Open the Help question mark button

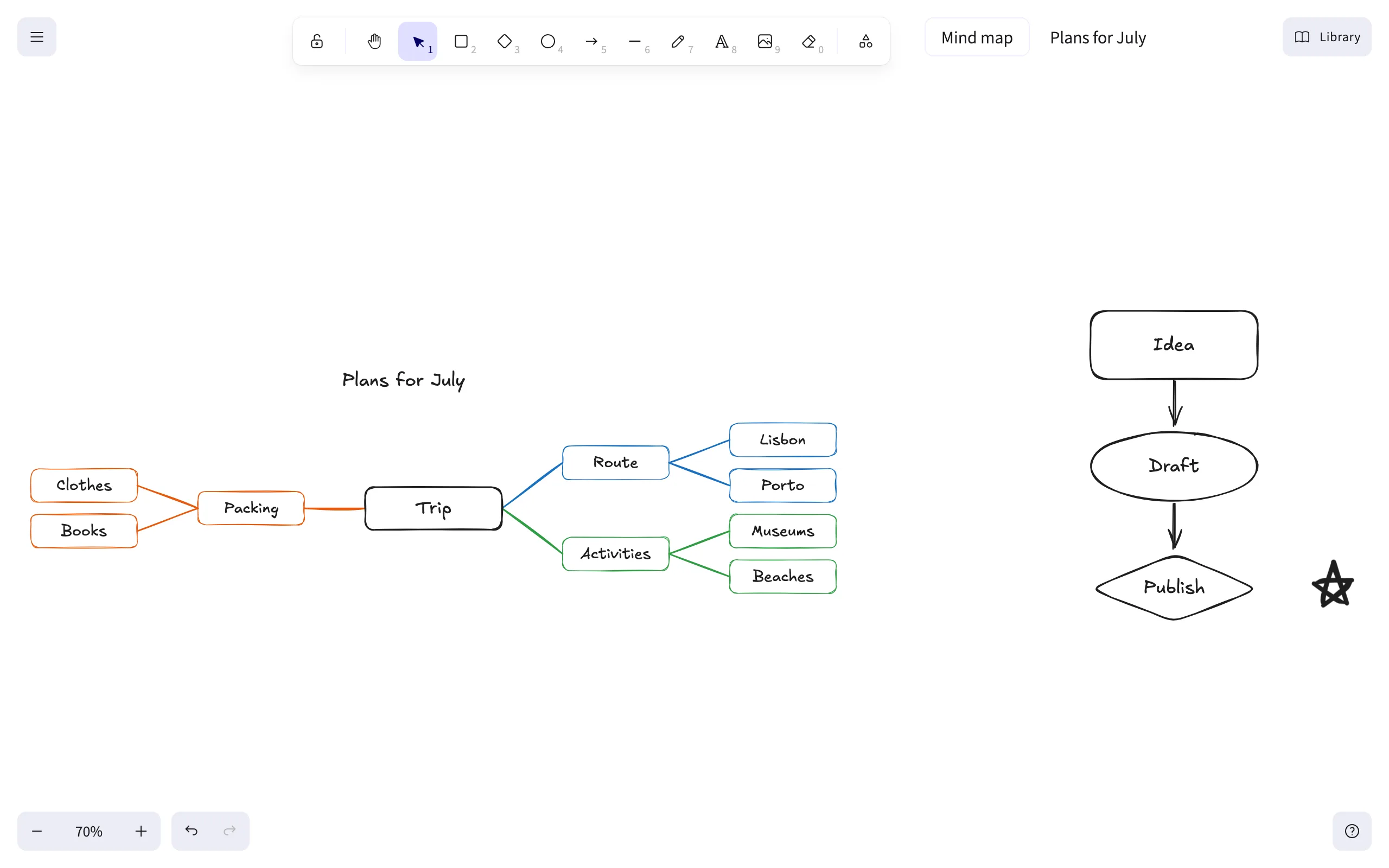point(1352,831)
